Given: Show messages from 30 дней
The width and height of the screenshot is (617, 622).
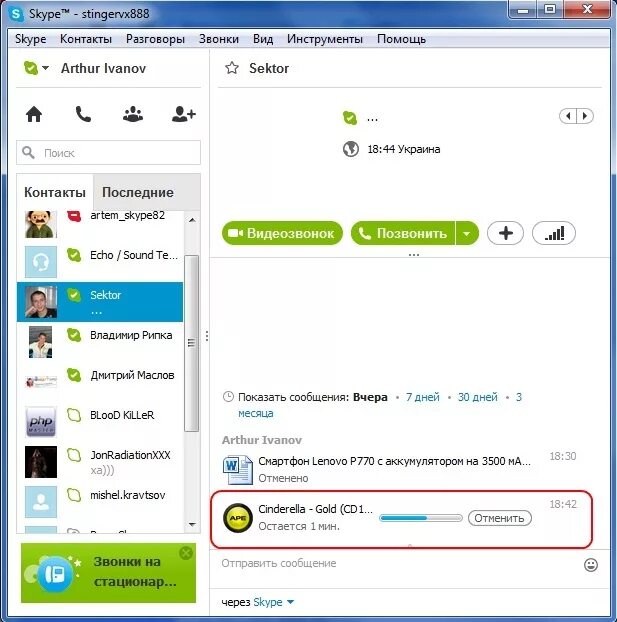Looking at the screenshot, I should click(x=478, y=397).
